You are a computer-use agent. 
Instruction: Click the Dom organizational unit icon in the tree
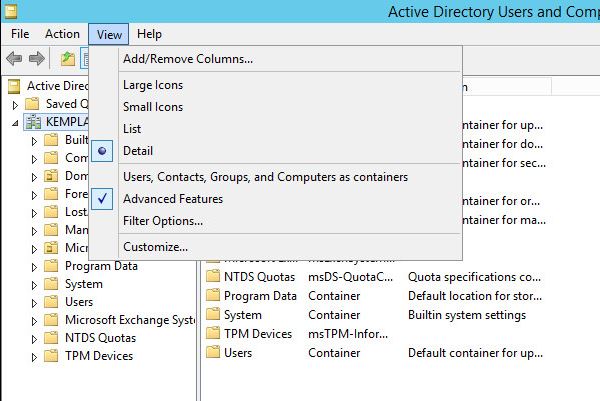[51, 176]
